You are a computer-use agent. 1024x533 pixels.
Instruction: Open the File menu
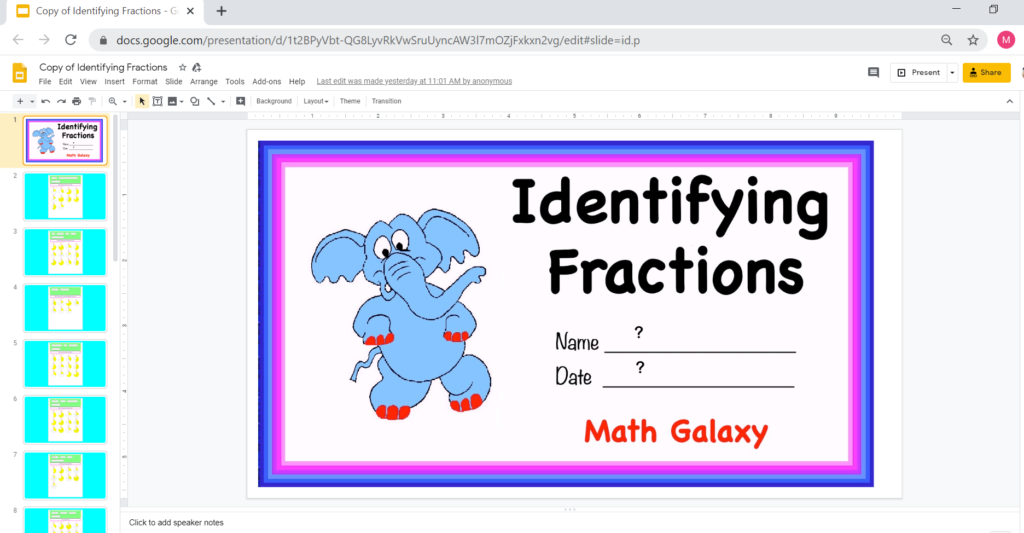point(44,82)
